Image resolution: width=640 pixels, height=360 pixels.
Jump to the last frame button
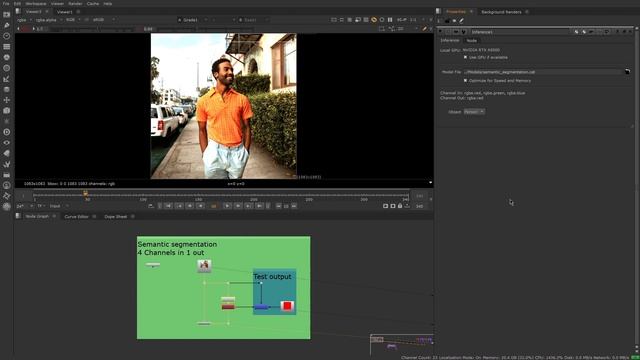[x=259, y=206]
